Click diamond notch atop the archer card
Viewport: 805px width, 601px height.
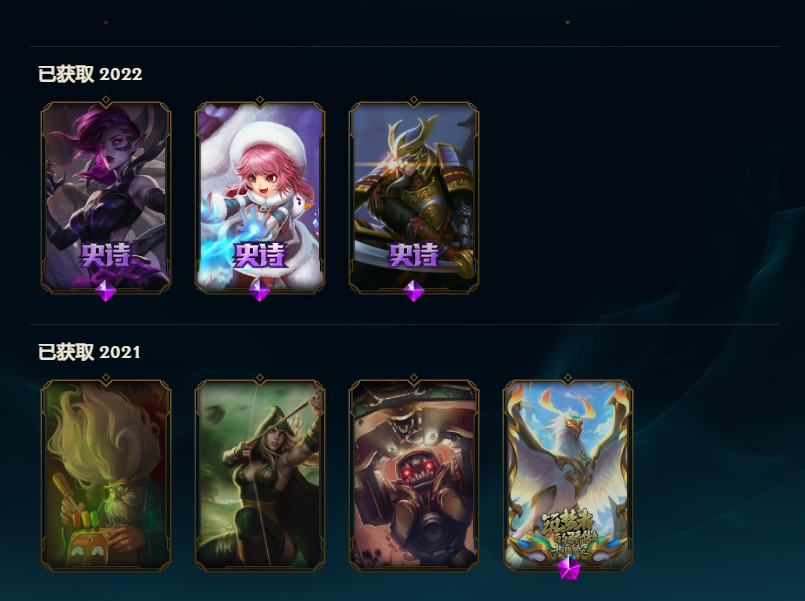pyautogui.click(x=260, y=378)
